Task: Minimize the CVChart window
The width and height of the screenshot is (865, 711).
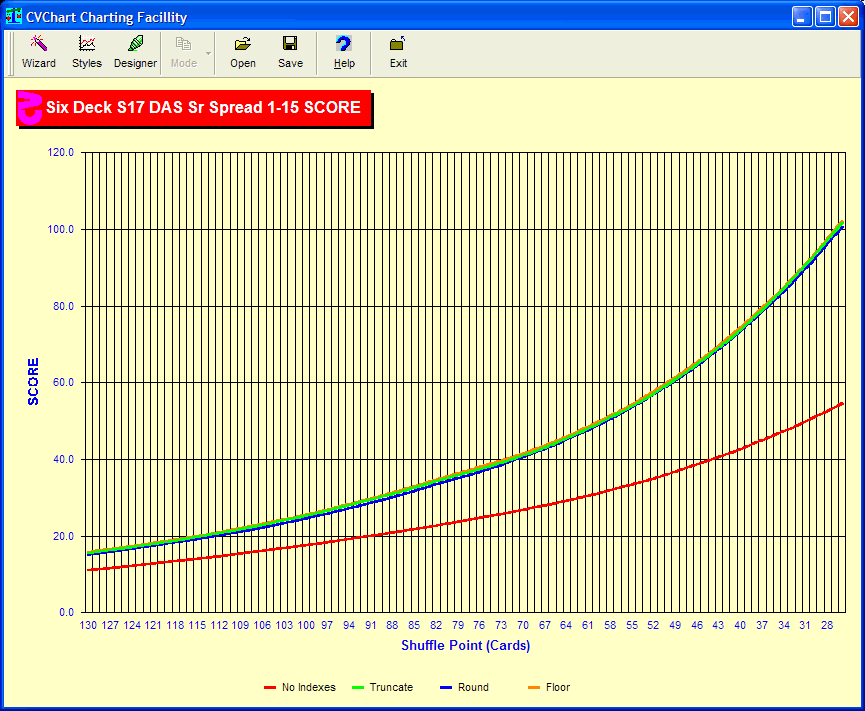Action: click(803, 17)
